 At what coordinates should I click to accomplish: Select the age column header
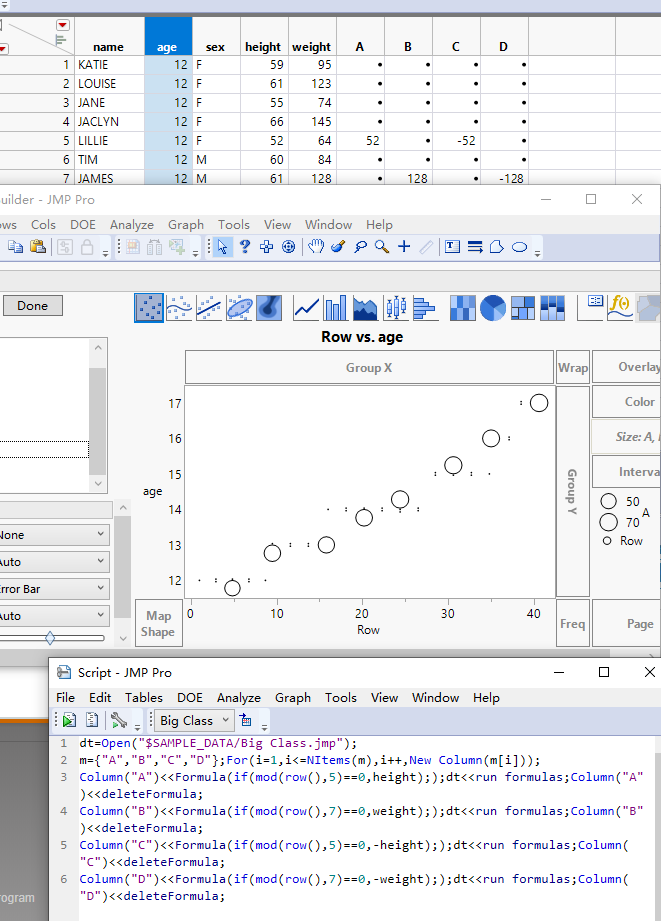pyautogui.click(x=167, y=46)
